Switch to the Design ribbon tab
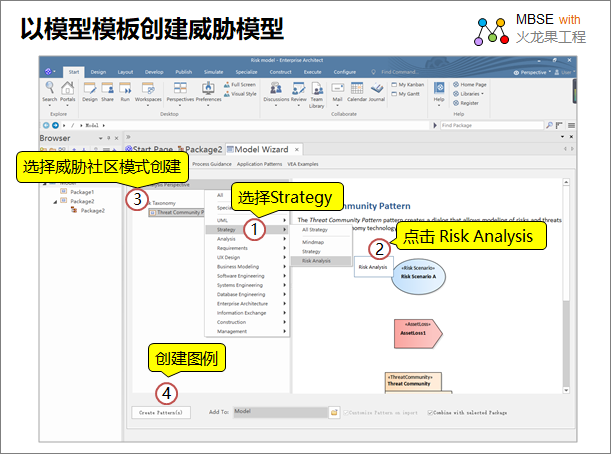This screenshot has width=612, height=455. (98, 72)
